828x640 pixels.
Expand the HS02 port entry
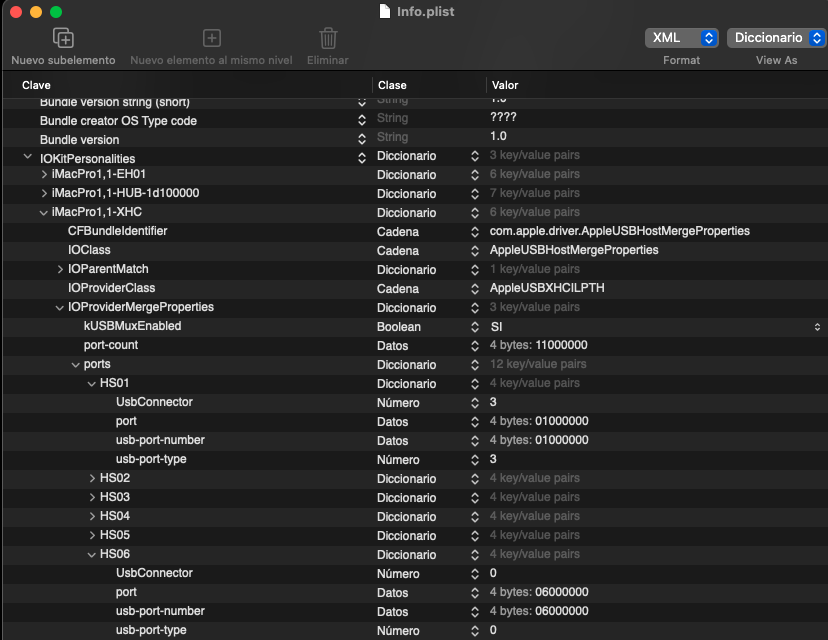tap(92, 478)
